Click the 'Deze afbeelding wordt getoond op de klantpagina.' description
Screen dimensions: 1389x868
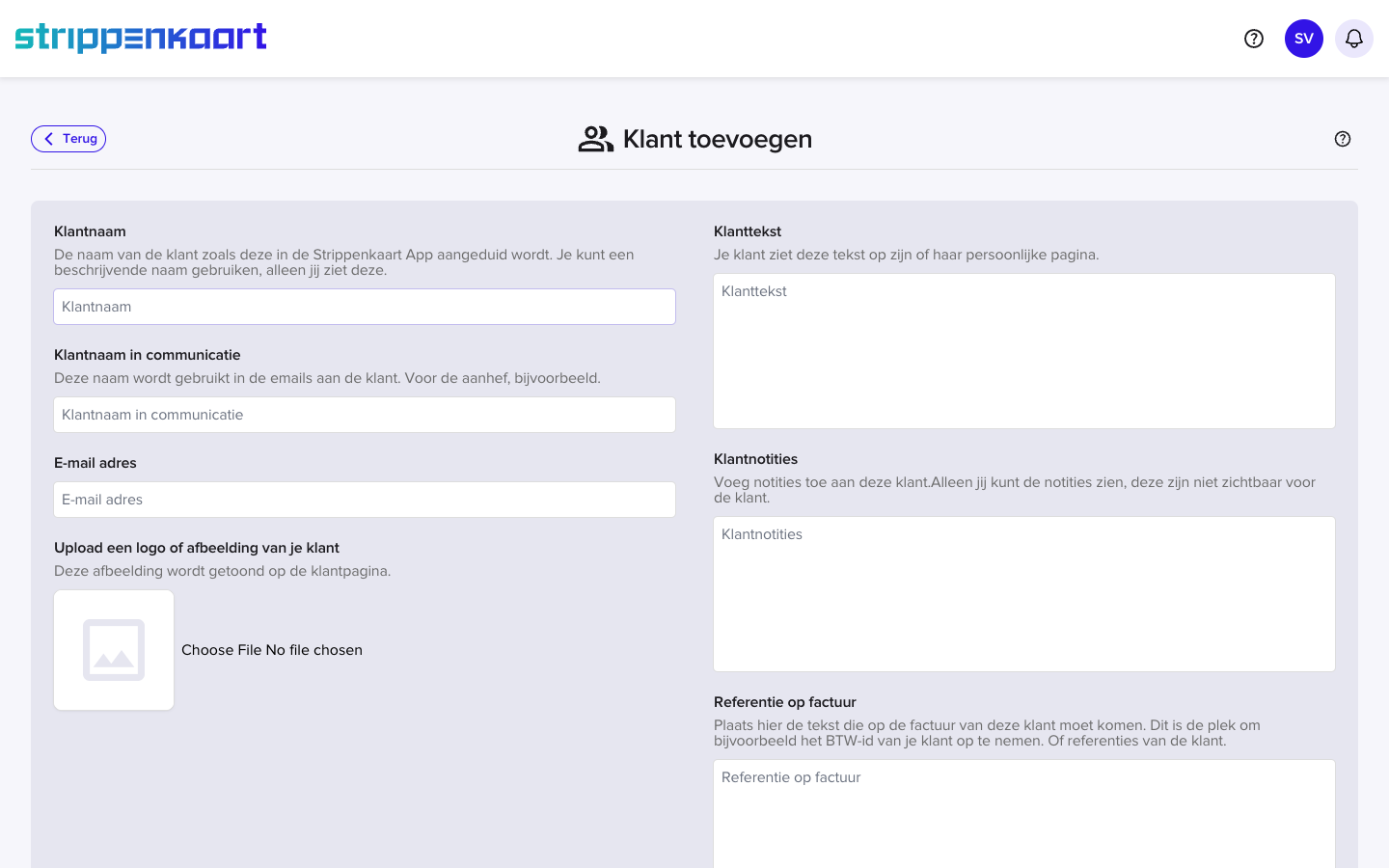point(223,571)
